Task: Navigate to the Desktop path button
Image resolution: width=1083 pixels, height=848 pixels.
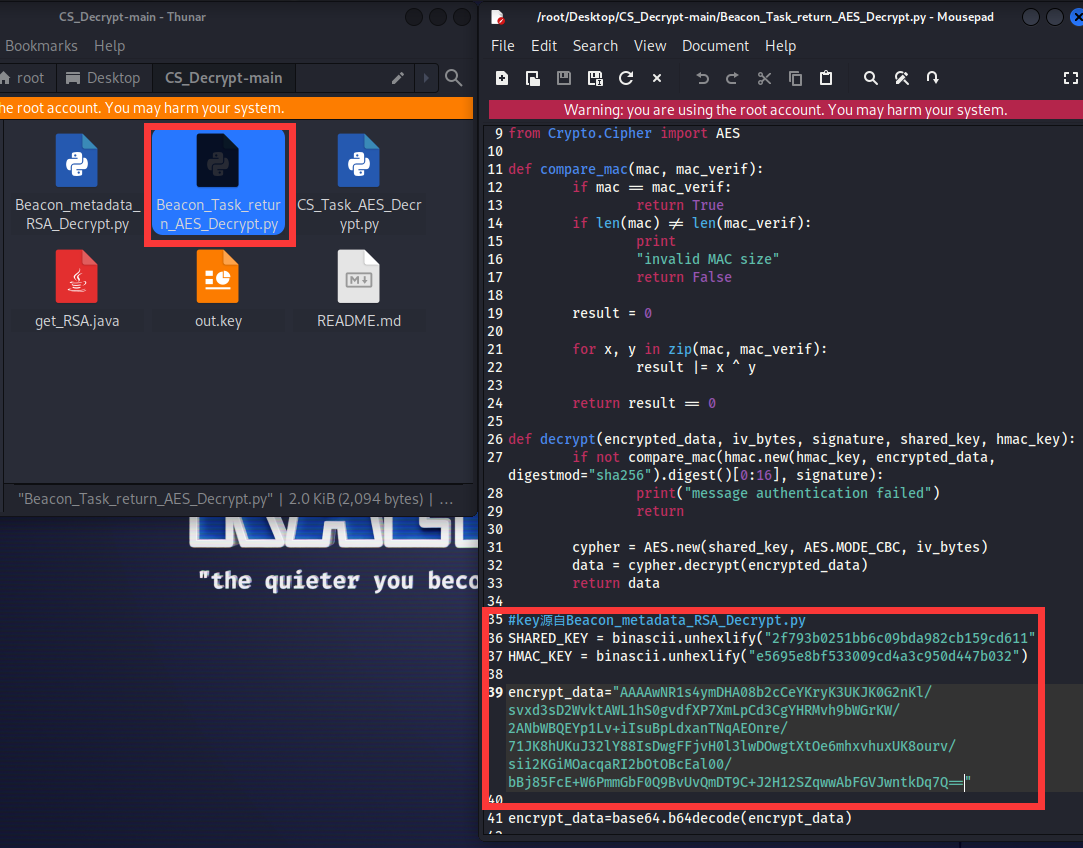Action: (x=102, y=78)
